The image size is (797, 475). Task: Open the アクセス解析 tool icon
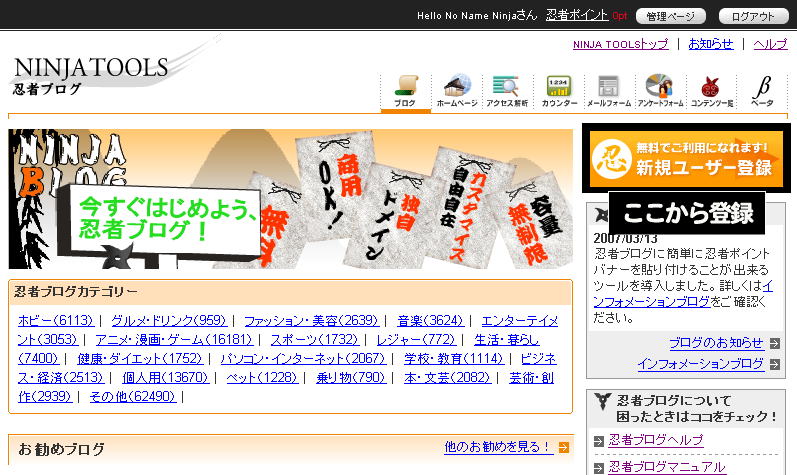pyautogui.click(x=507, y=91)
